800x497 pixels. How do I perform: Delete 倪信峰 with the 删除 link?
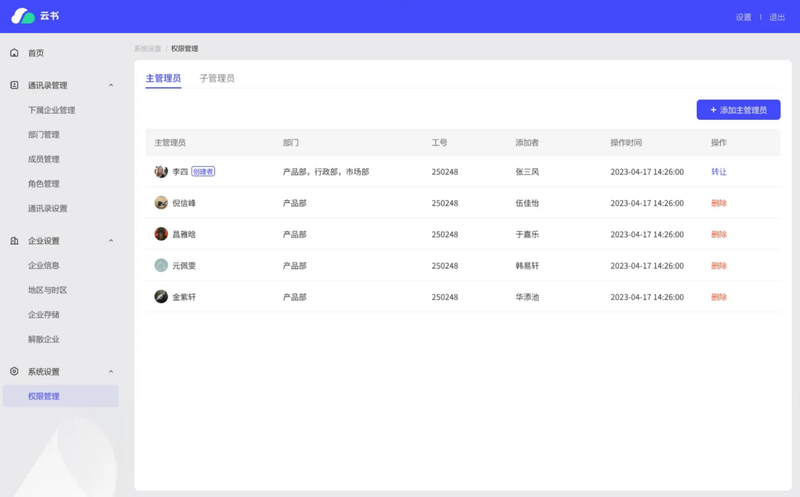[719, 203]
